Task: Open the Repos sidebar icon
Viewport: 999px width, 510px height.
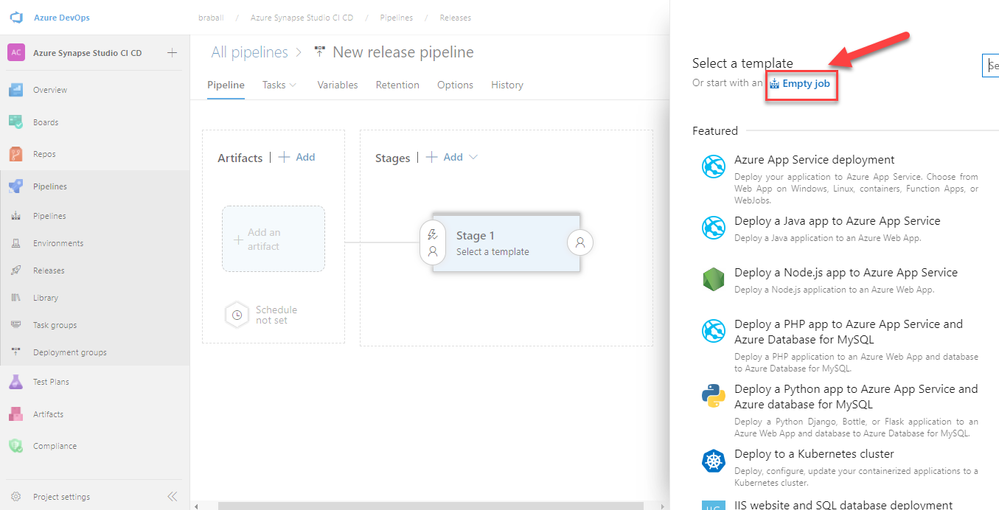Action: tap(16, 154)
